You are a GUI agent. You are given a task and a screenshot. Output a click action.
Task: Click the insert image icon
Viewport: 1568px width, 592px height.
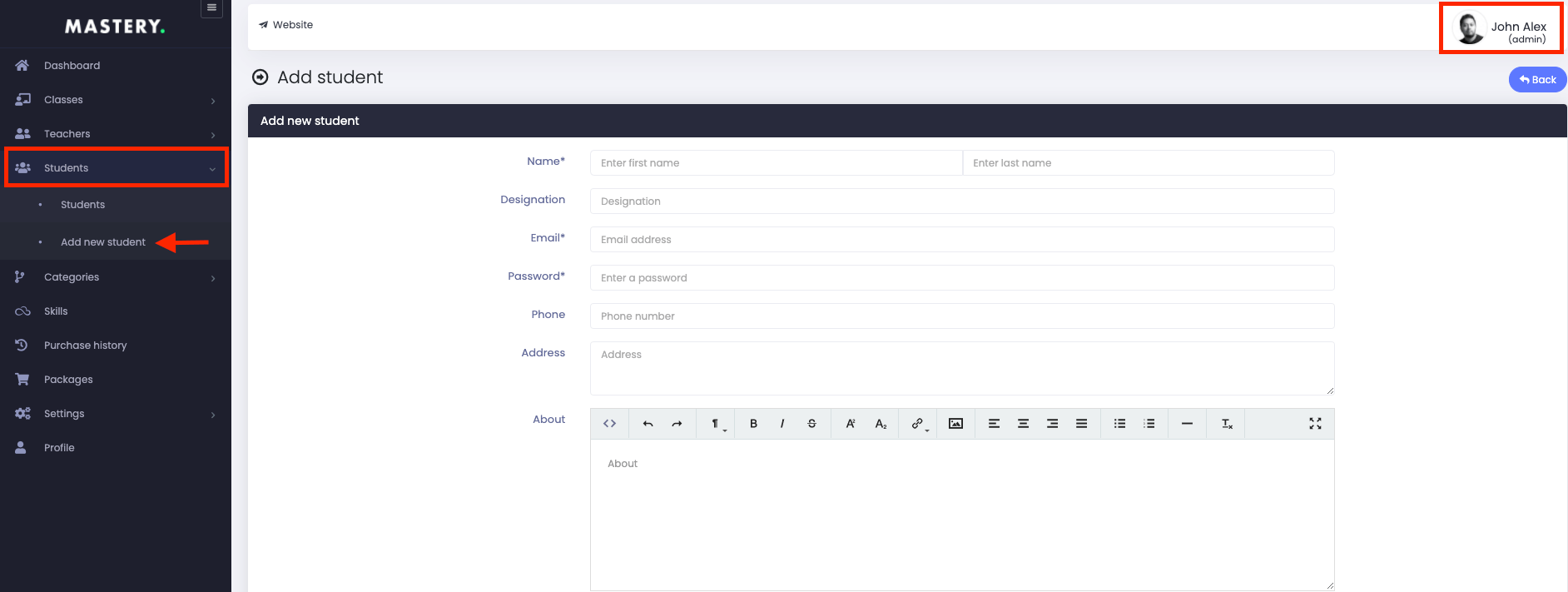(955, 424)
